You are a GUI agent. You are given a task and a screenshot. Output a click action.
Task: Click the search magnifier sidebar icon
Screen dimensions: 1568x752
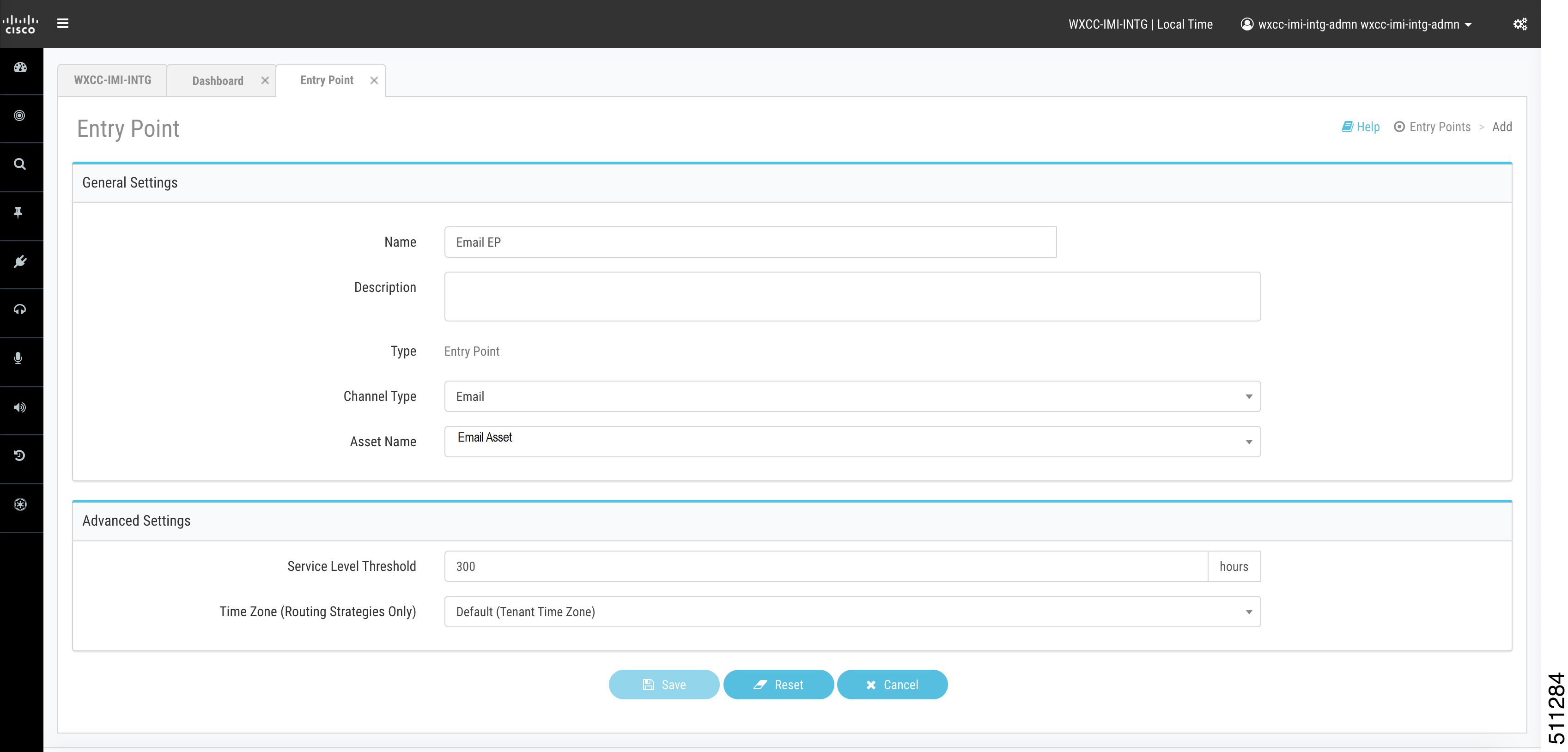point(20,164)
